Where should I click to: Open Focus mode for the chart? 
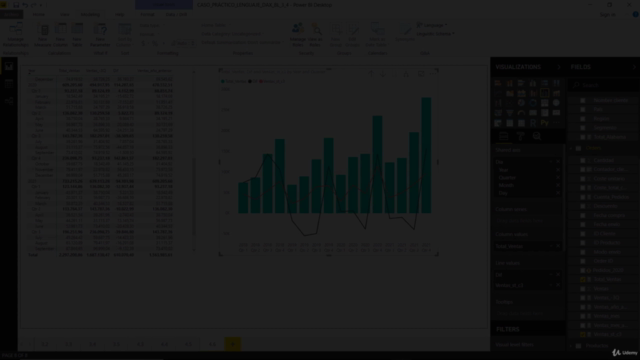(421, 74)
